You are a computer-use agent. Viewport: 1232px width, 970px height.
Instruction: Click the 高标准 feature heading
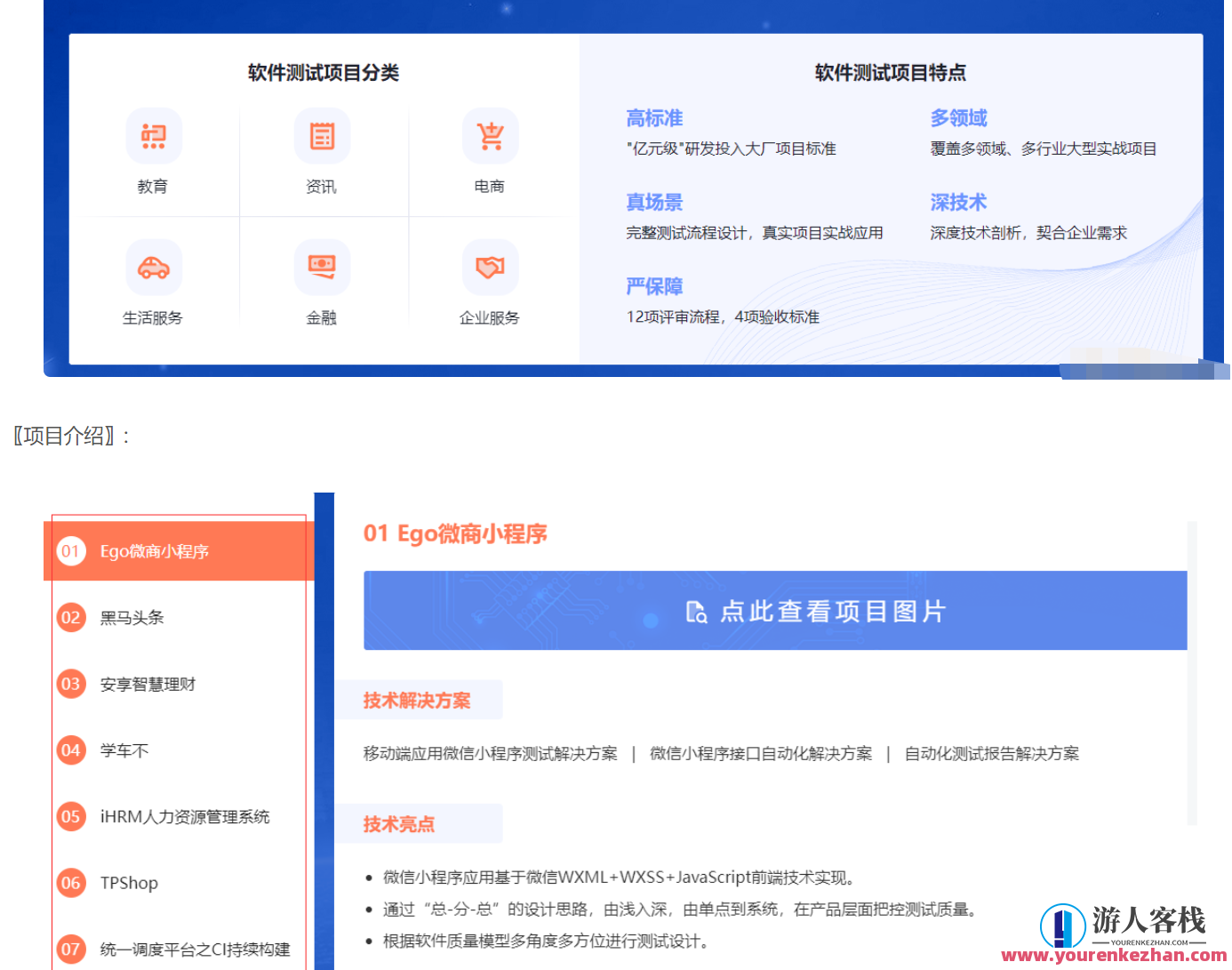pos(653,117)
